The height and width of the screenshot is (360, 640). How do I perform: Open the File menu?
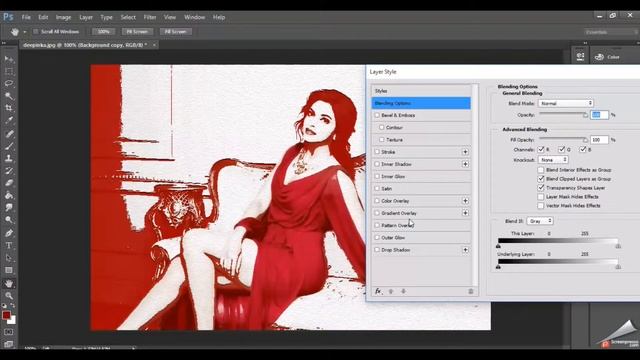26,17
